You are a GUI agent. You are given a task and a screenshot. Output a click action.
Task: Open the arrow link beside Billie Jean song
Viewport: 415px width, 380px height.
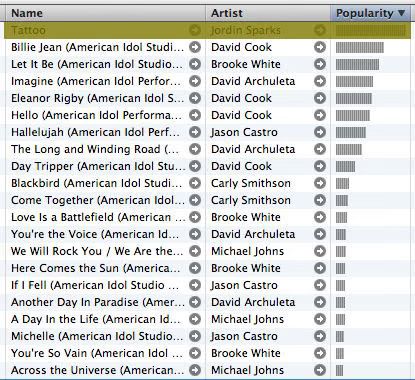pyautogui.click(x=195, y=47)
